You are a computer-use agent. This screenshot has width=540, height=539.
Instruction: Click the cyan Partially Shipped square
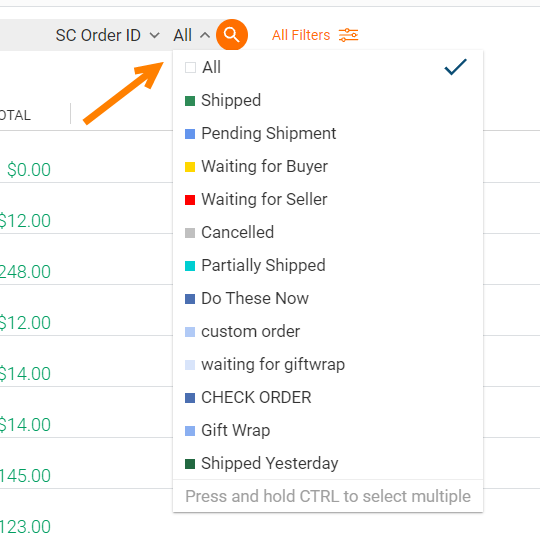click(x=190, y=266)
